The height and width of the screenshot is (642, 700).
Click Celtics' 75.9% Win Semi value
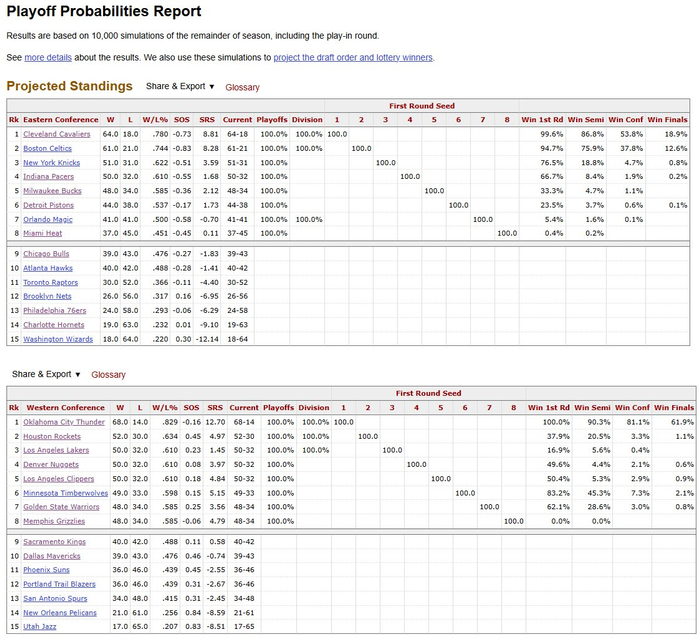pyautogui.click(x=592, y=149)
